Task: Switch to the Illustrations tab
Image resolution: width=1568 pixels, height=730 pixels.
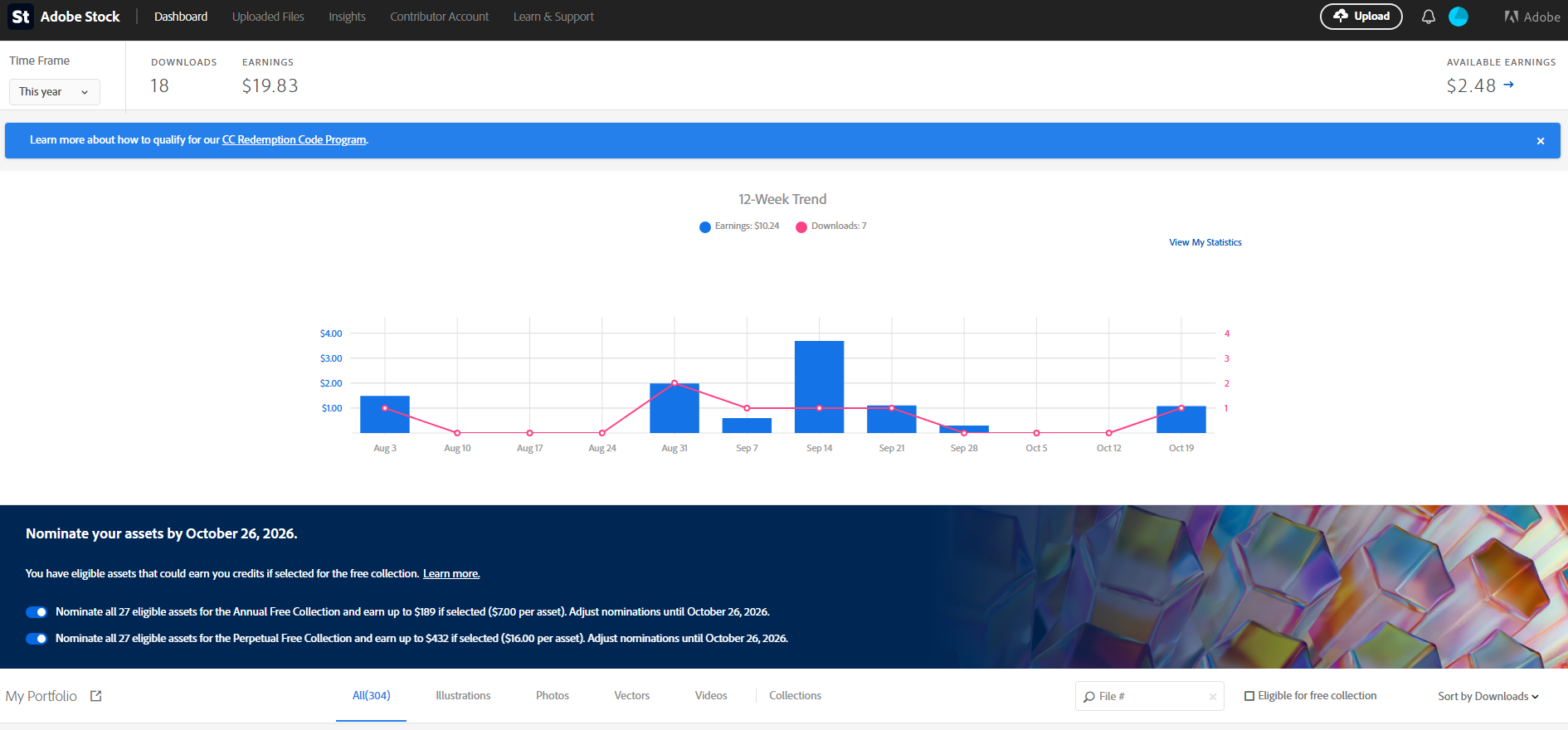Action: click(463, 696)
